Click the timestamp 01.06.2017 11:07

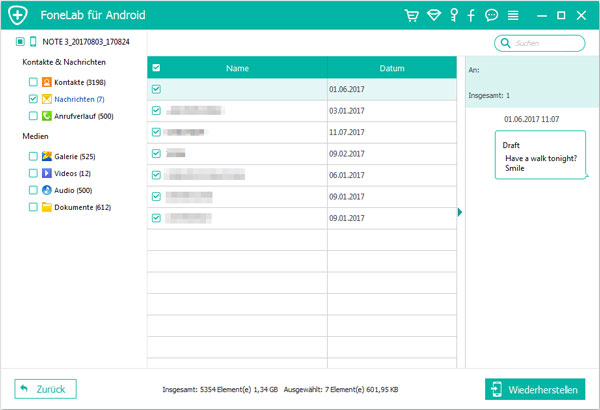pos(532,119)
